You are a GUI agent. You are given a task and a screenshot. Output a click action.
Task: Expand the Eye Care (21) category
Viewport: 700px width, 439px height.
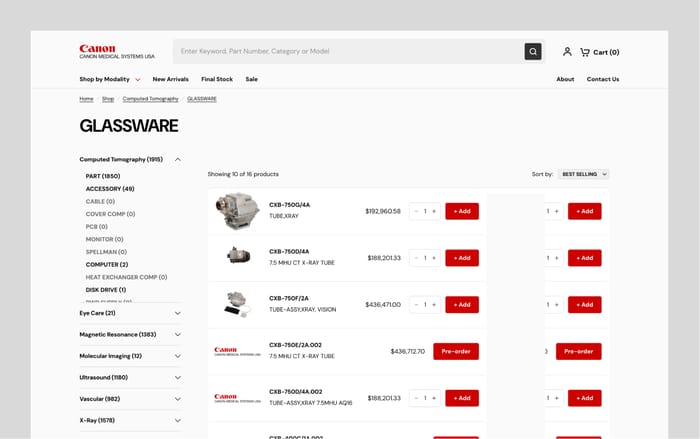(x=130, y=313)
